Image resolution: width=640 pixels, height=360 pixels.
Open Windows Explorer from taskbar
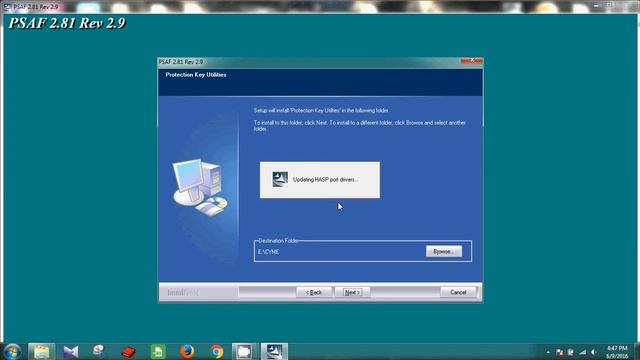[x=42, y=351]
